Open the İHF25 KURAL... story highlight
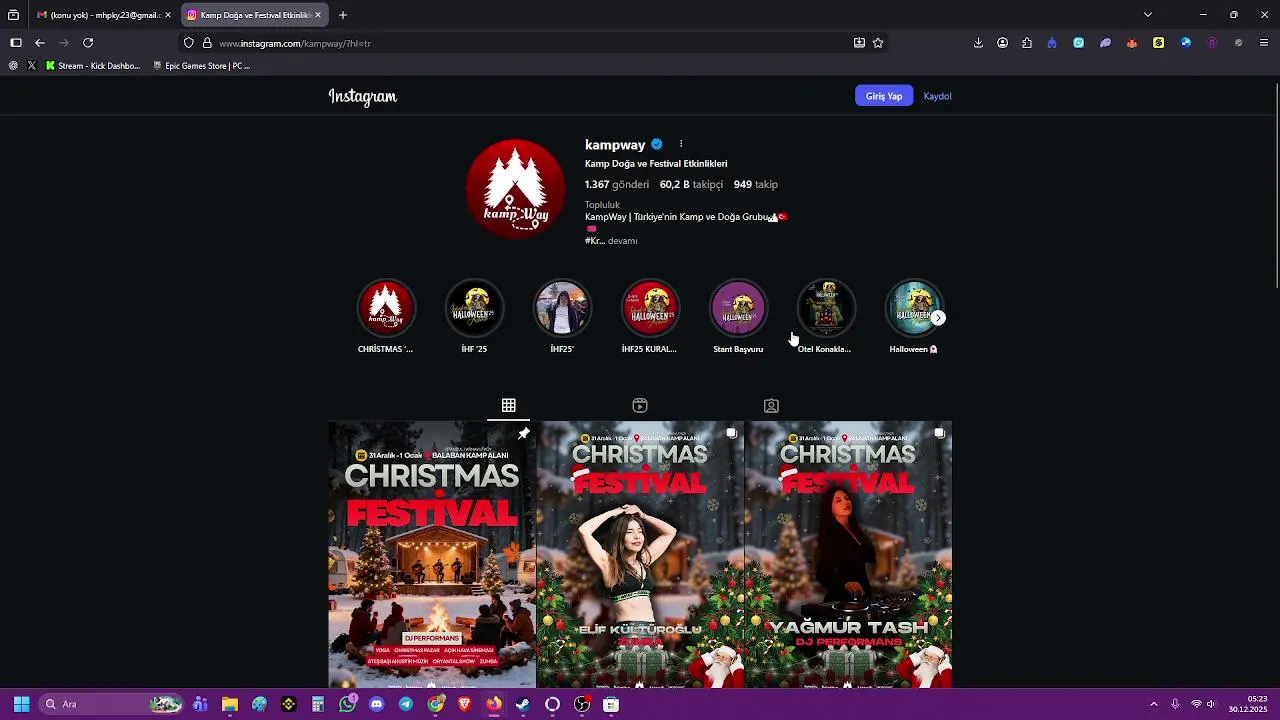Screen dimensions: 1280x720 pyautogui.click(x=650, y=308)
